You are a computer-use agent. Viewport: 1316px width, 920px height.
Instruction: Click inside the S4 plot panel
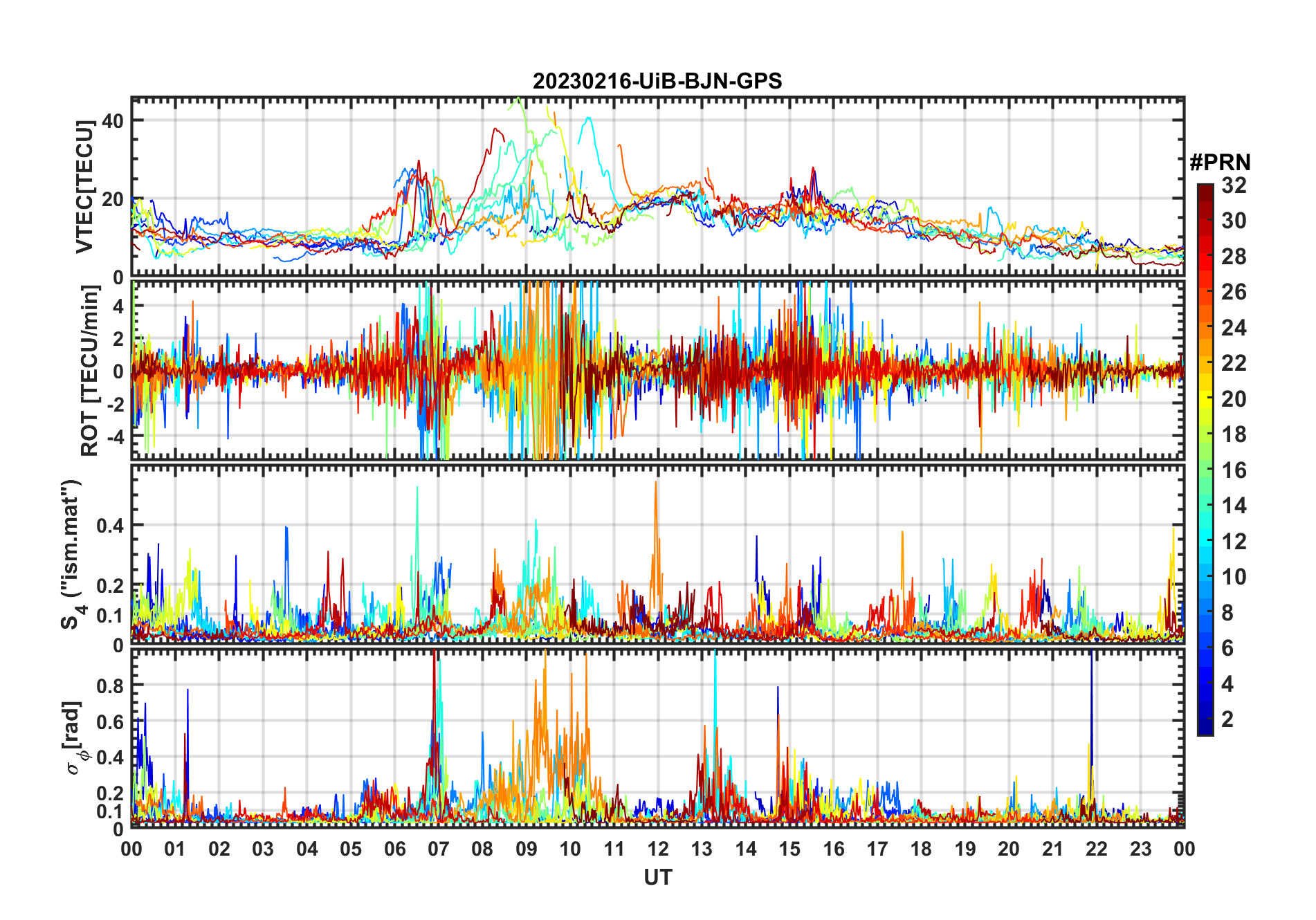pyautogui.click(x=657, y=555)
